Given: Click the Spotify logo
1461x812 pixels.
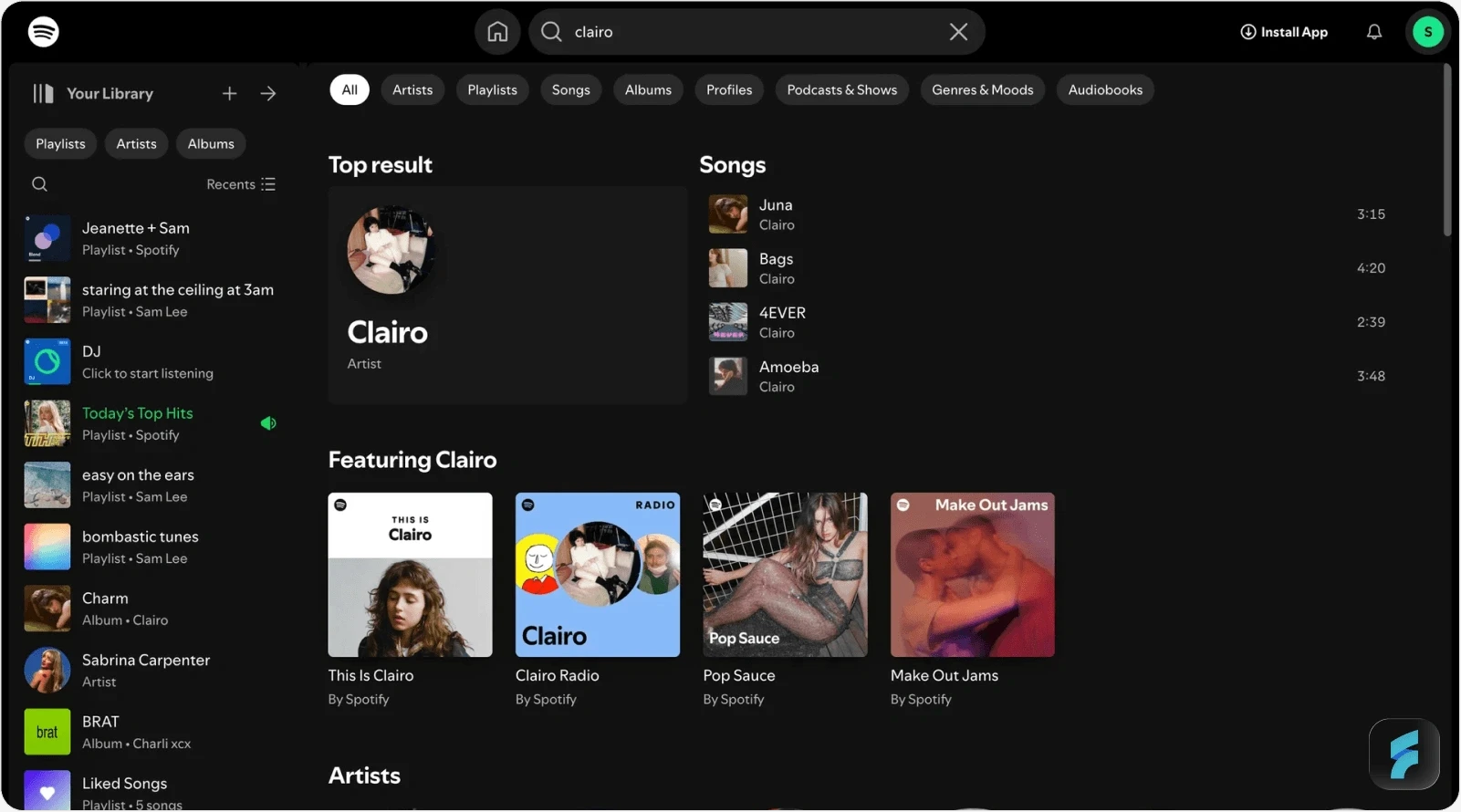Looking at the screenshot, I should (x=44, y=32).
